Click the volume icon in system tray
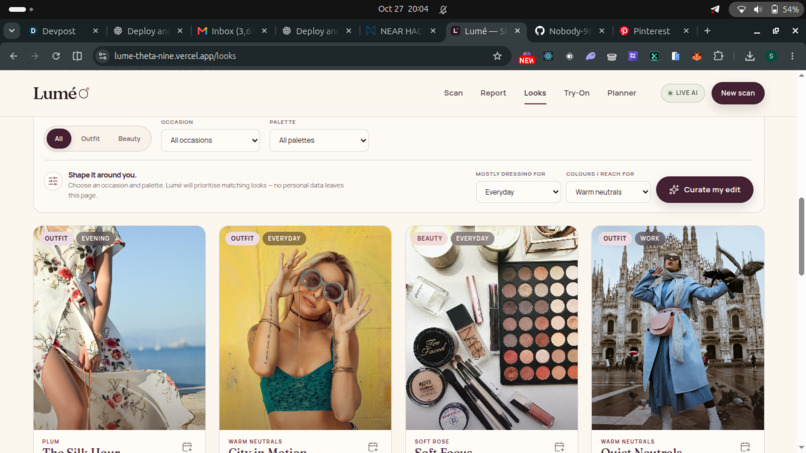Image resolution: width=806 pixels, height=453 pixels. [x=758, y=9]
